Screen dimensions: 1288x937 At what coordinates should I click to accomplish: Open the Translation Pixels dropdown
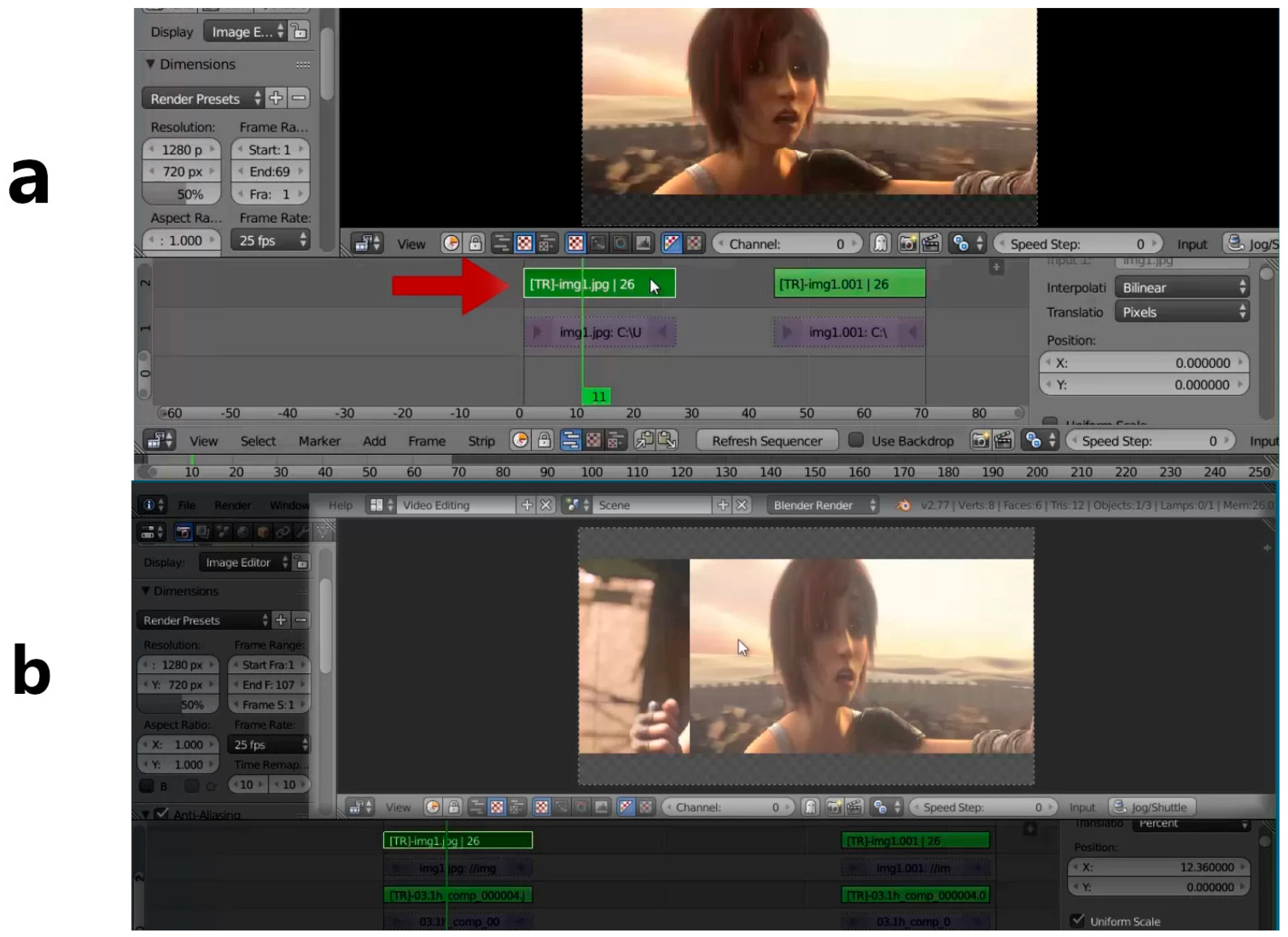[x=1182, y=312]
